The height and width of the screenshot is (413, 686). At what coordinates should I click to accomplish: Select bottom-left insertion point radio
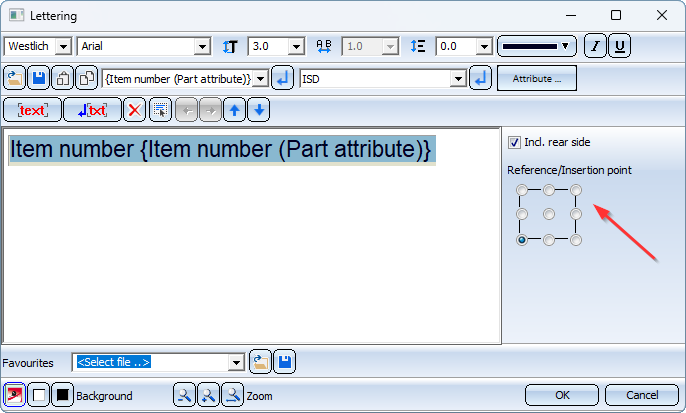(x=522, y=240)
